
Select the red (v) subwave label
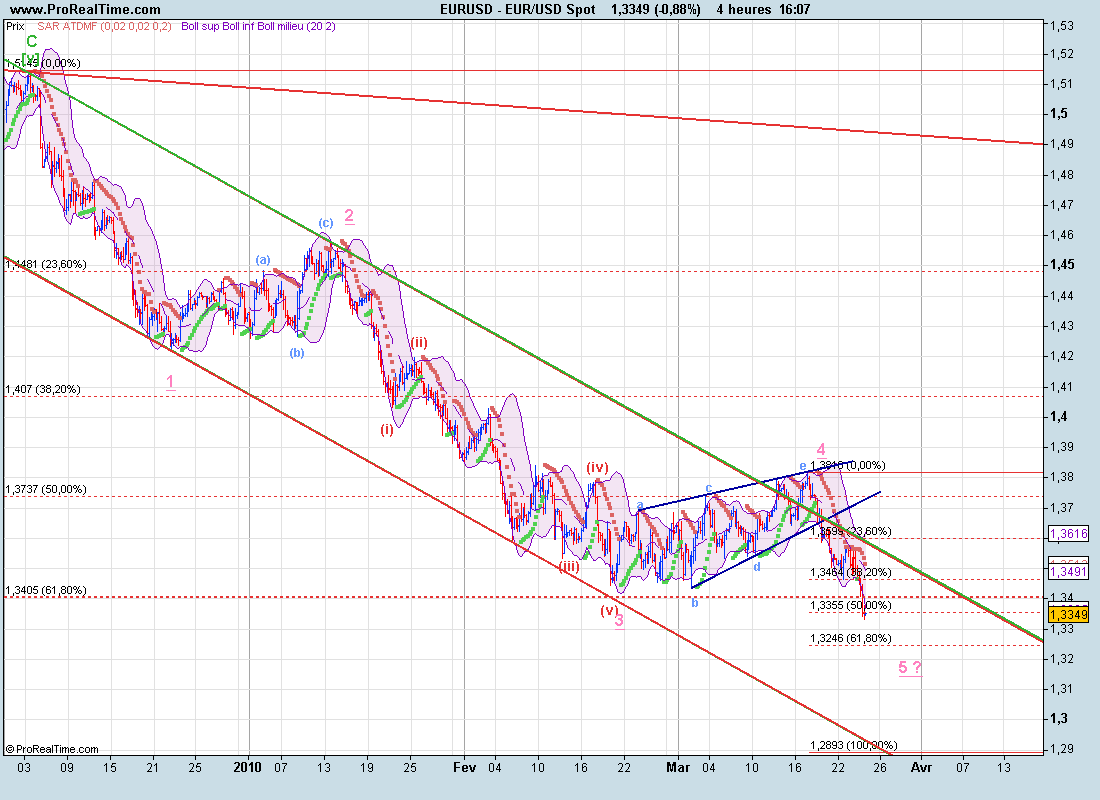pos(608,611)
